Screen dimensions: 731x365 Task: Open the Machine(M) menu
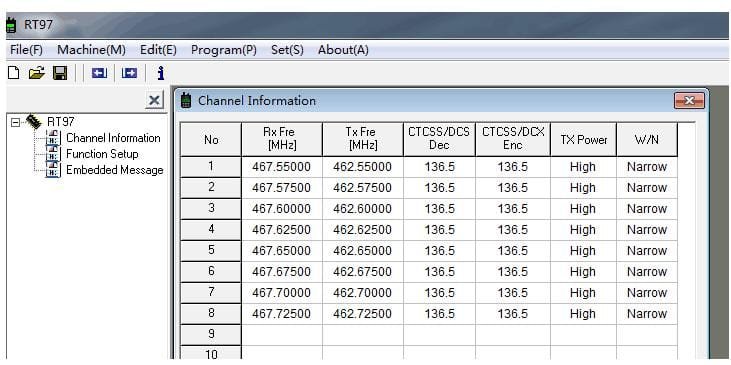tap(91, 50)
